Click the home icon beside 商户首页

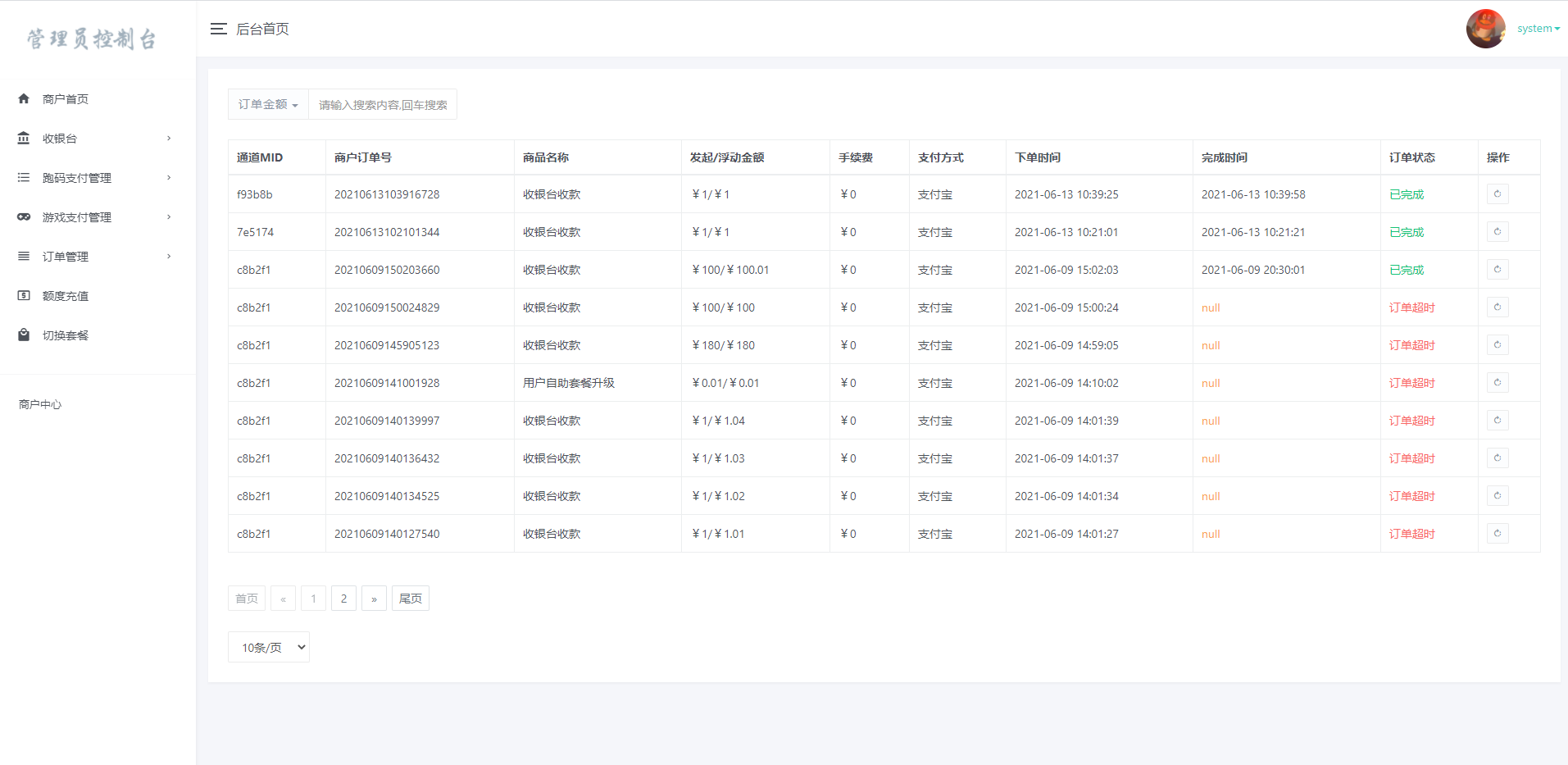point(24,98)
